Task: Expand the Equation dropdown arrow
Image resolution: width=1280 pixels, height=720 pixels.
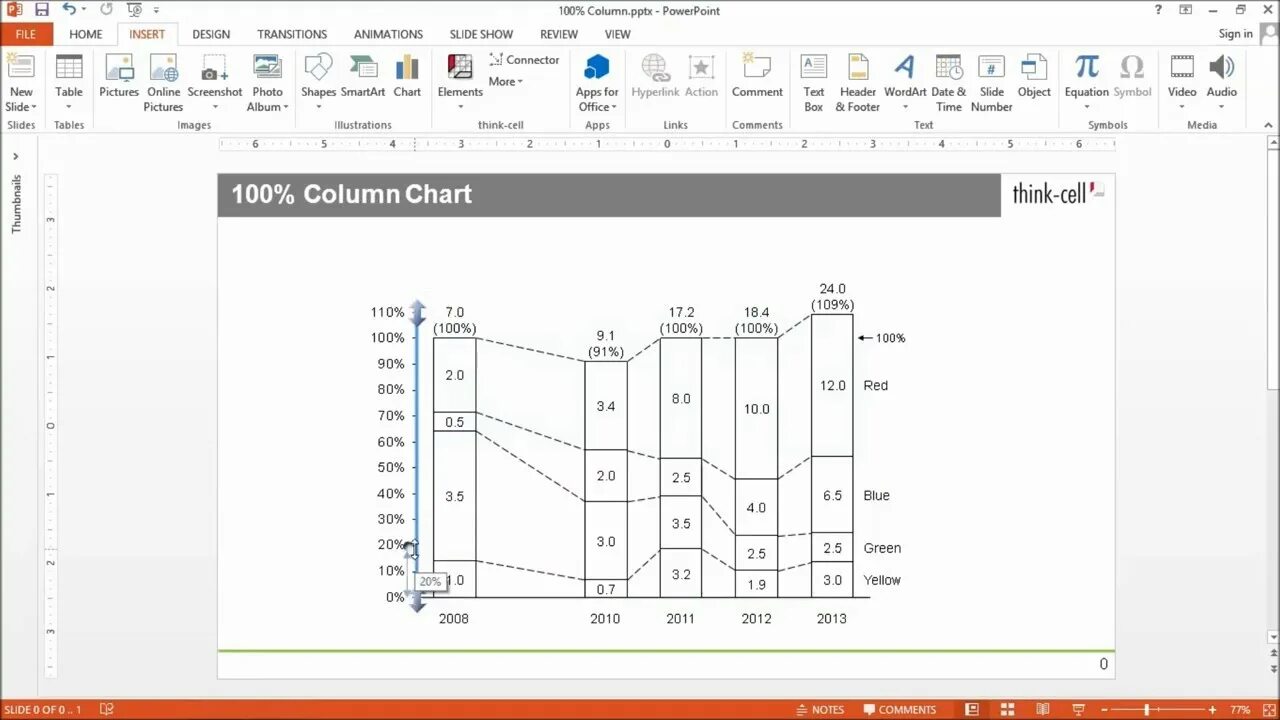Action: pyautogui.click(x=1087, y=108)
